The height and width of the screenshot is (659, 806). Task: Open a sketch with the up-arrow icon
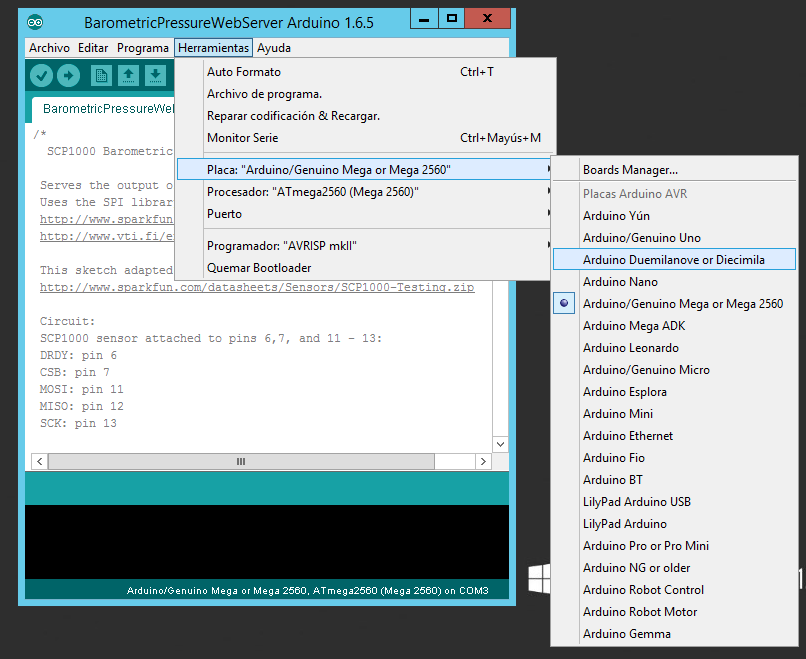[x=129, y=76]
